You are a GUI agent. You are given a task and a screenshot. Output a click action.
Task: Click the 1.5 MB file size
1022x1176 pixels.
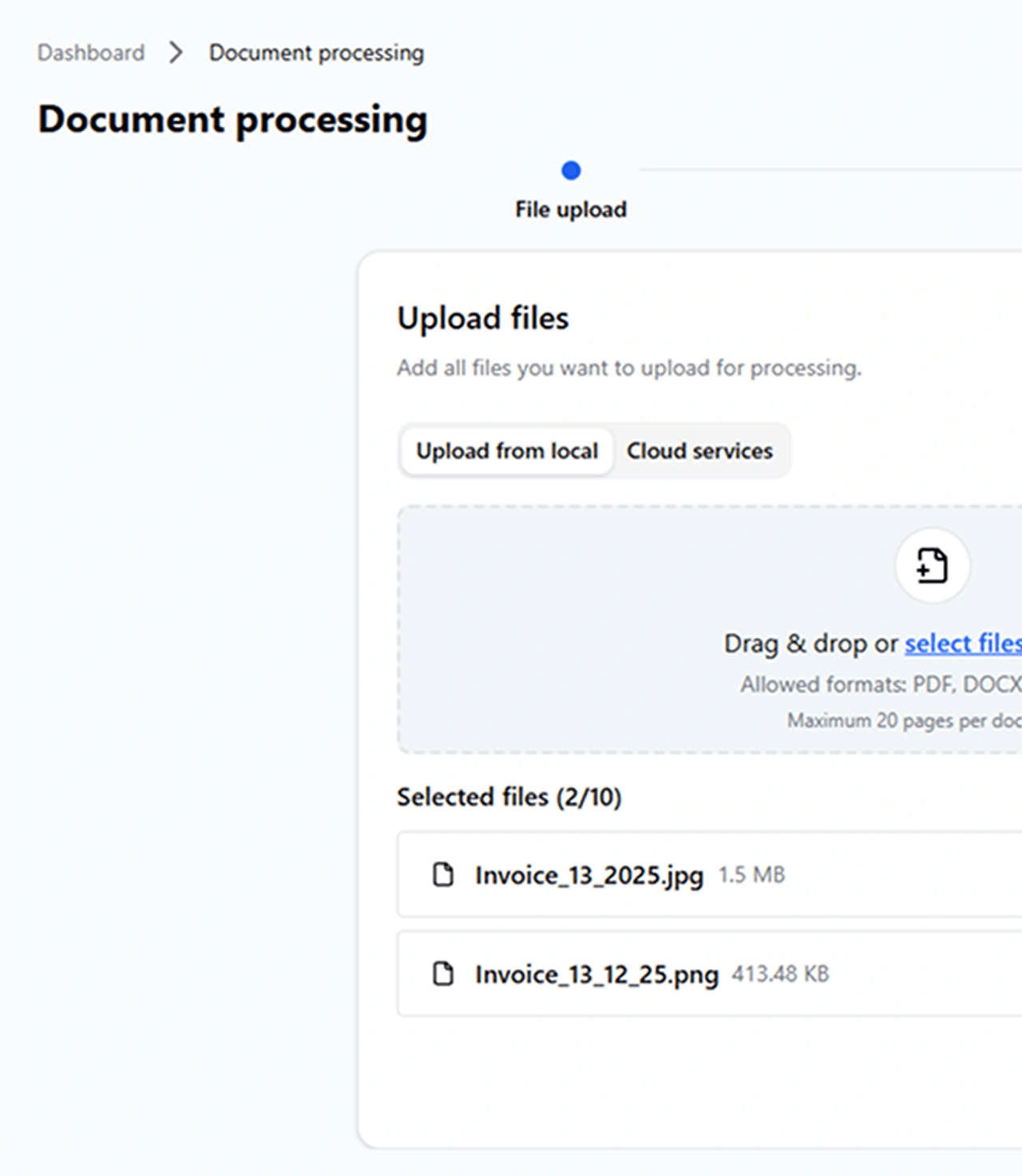[751, 875]
